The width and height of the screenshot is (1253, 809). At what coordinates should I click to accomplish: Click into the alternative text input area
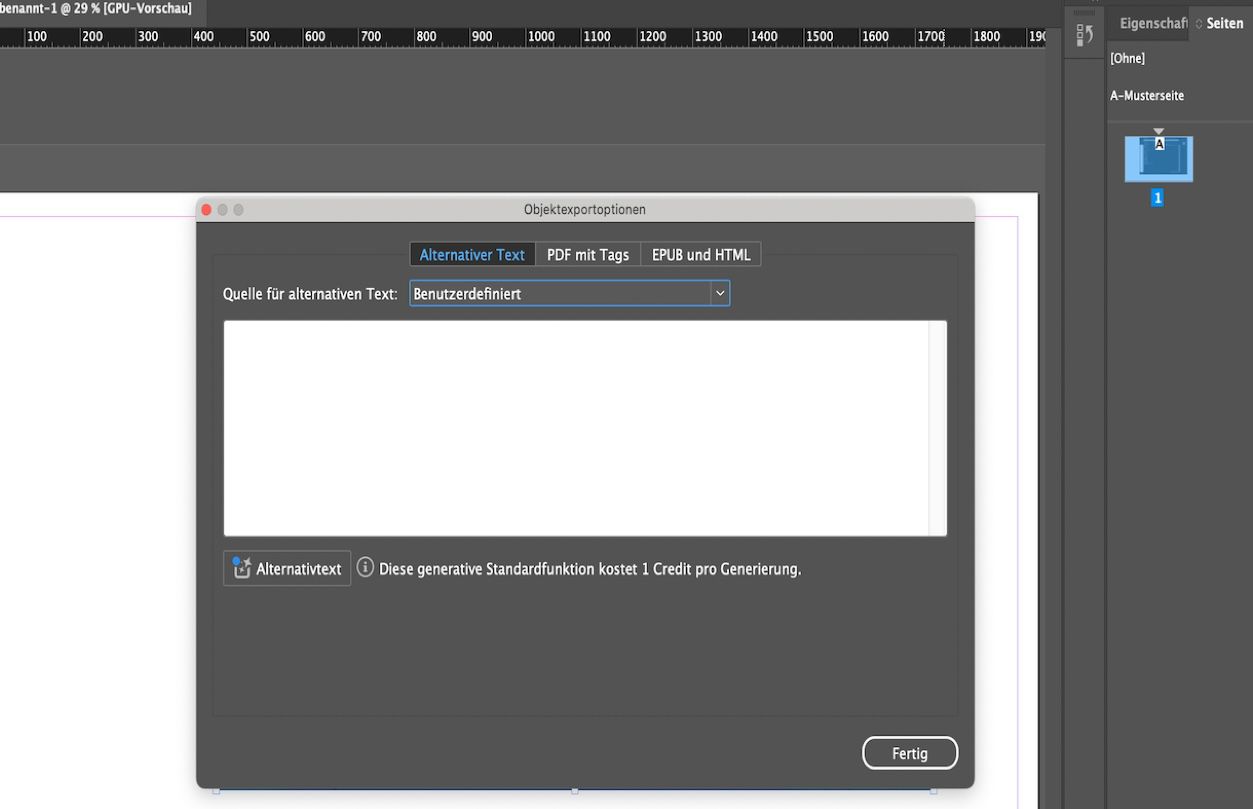[x=576, y=428]
